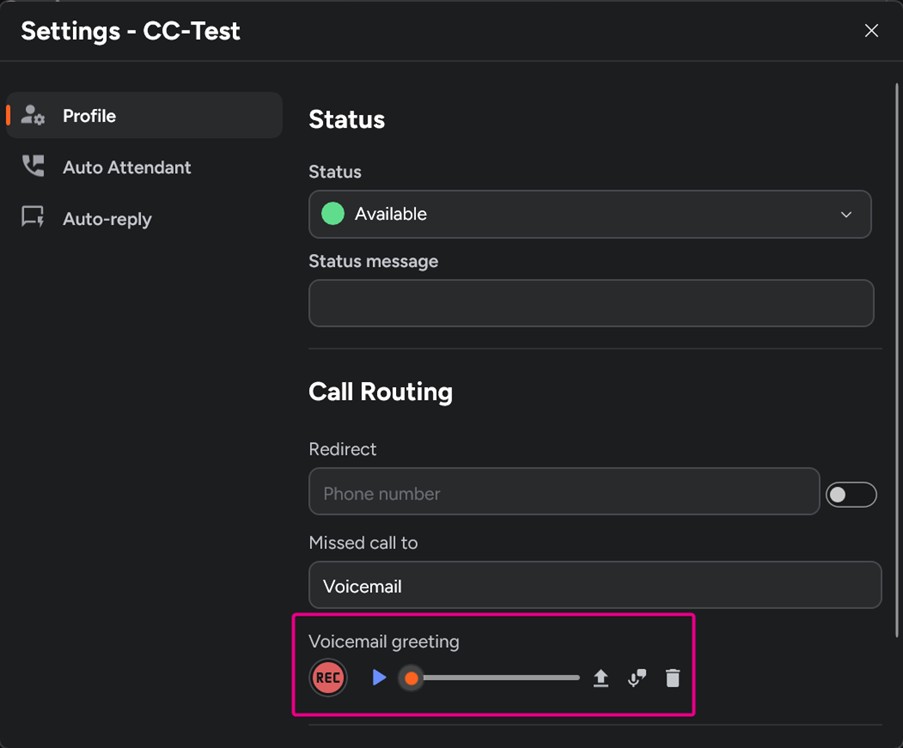Focus the Redirect Phone number field
Screen dimensions: 903x748
[564, 493]
